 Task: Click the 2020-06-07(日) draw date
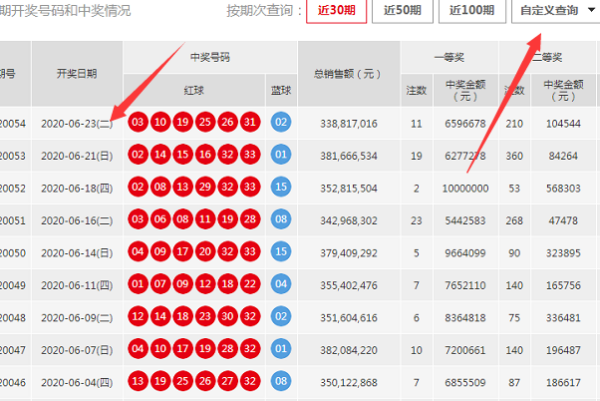(77, 349)
